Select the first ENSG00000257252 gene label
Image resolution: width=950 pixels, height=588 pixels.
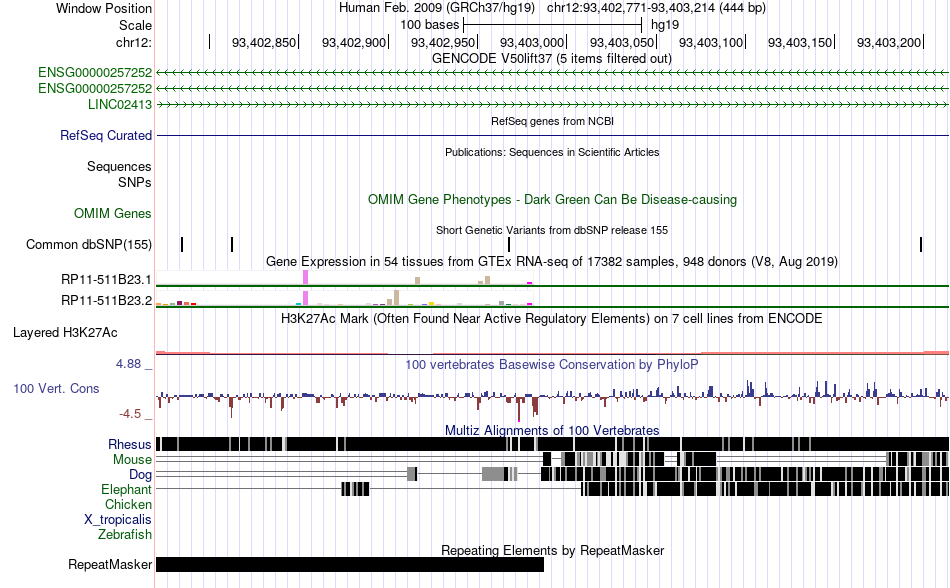[95, 73]
